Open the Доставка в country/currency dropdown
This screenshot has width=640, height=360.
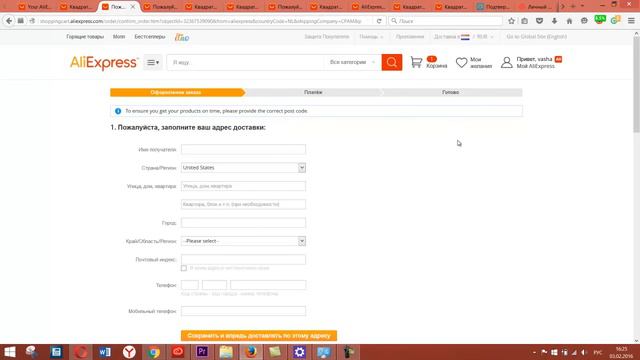tap(464, 37)
